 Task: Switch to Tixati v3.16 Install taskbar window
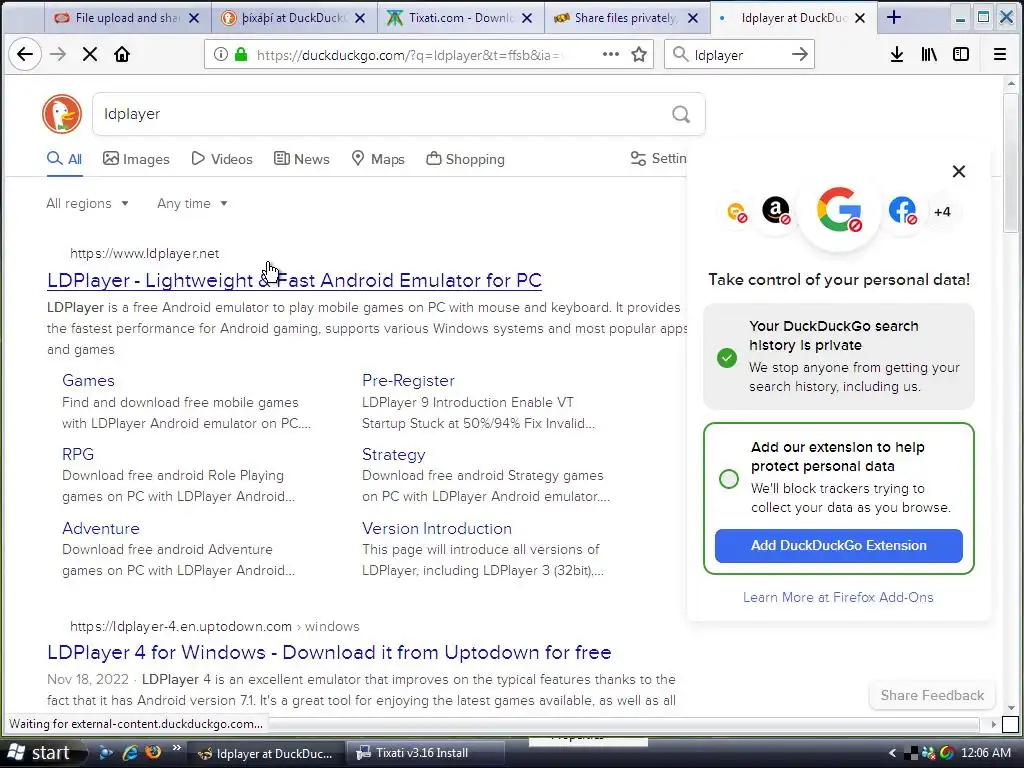(x=425, y=753)
